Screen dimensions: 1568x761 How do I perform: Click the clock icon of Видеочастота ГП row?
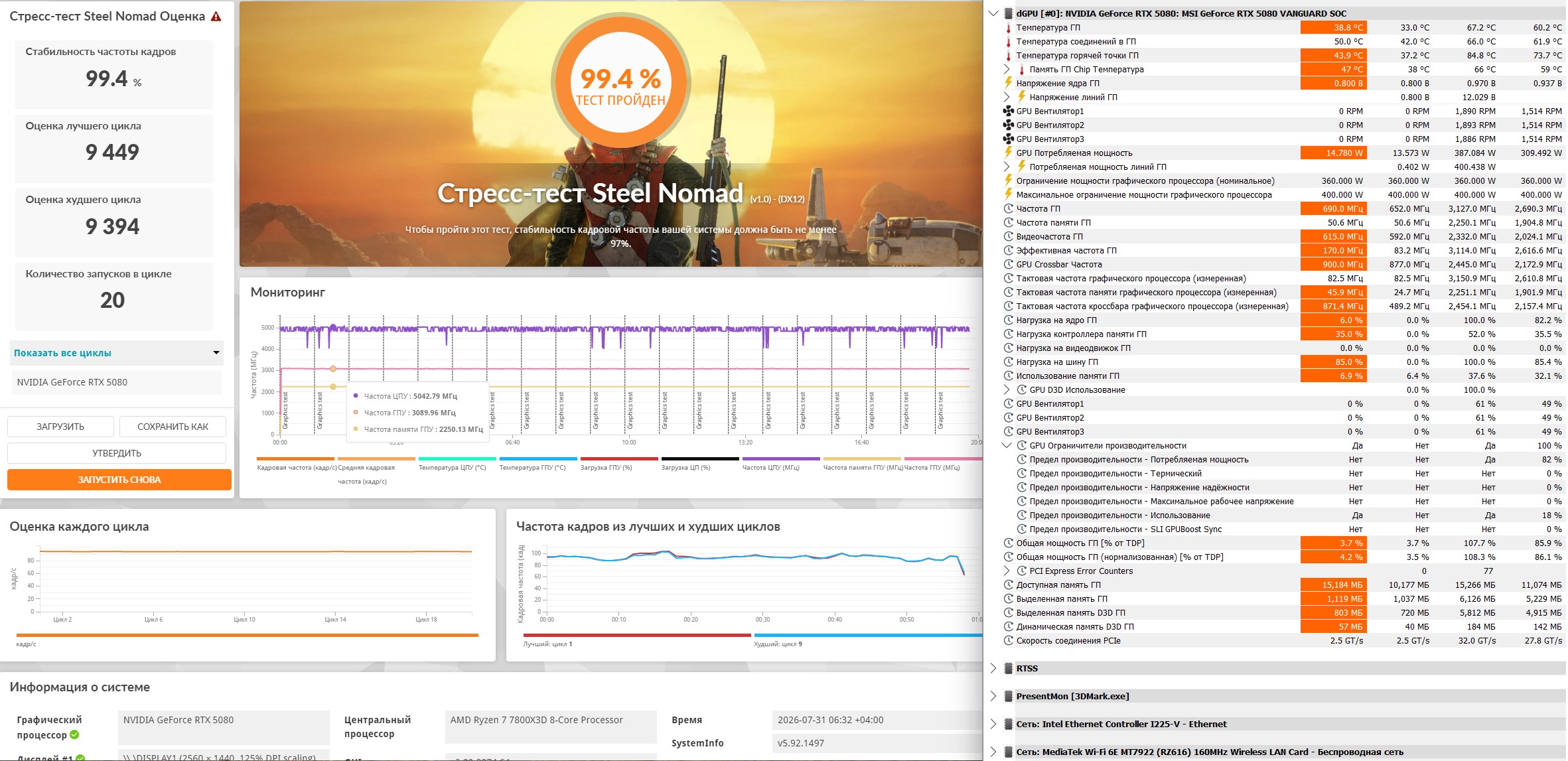(1008, 237)
